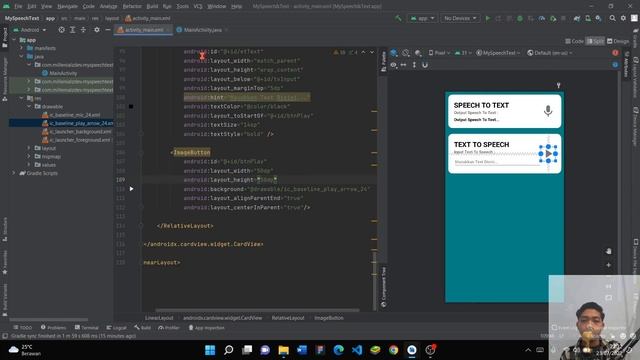The width and height of the screenshot is (640, 360).
Task: Click the orientation rotate icon in design toolbar
Action: coord(406,53)
